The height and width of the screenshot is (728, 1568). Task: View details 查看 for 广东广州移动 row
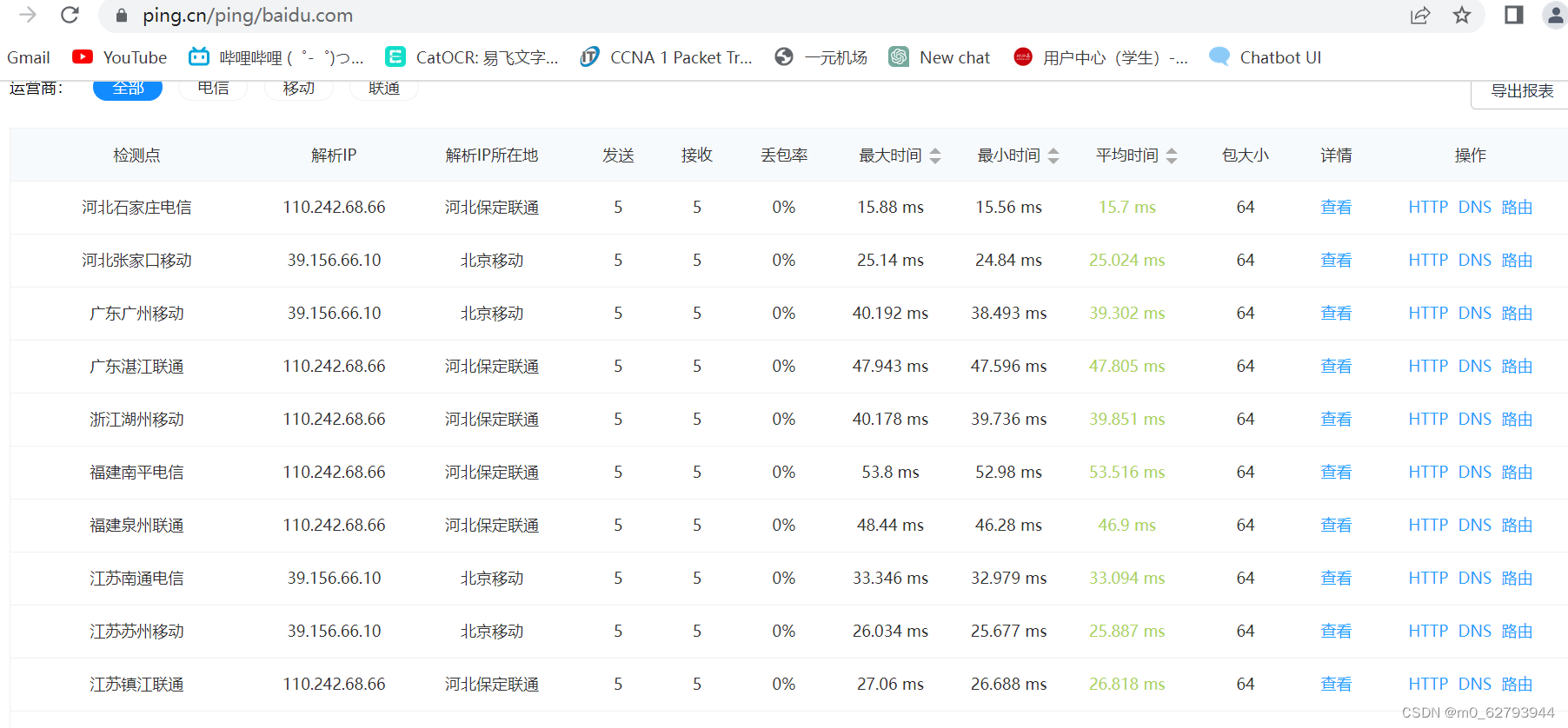[x=1336, y=314]
